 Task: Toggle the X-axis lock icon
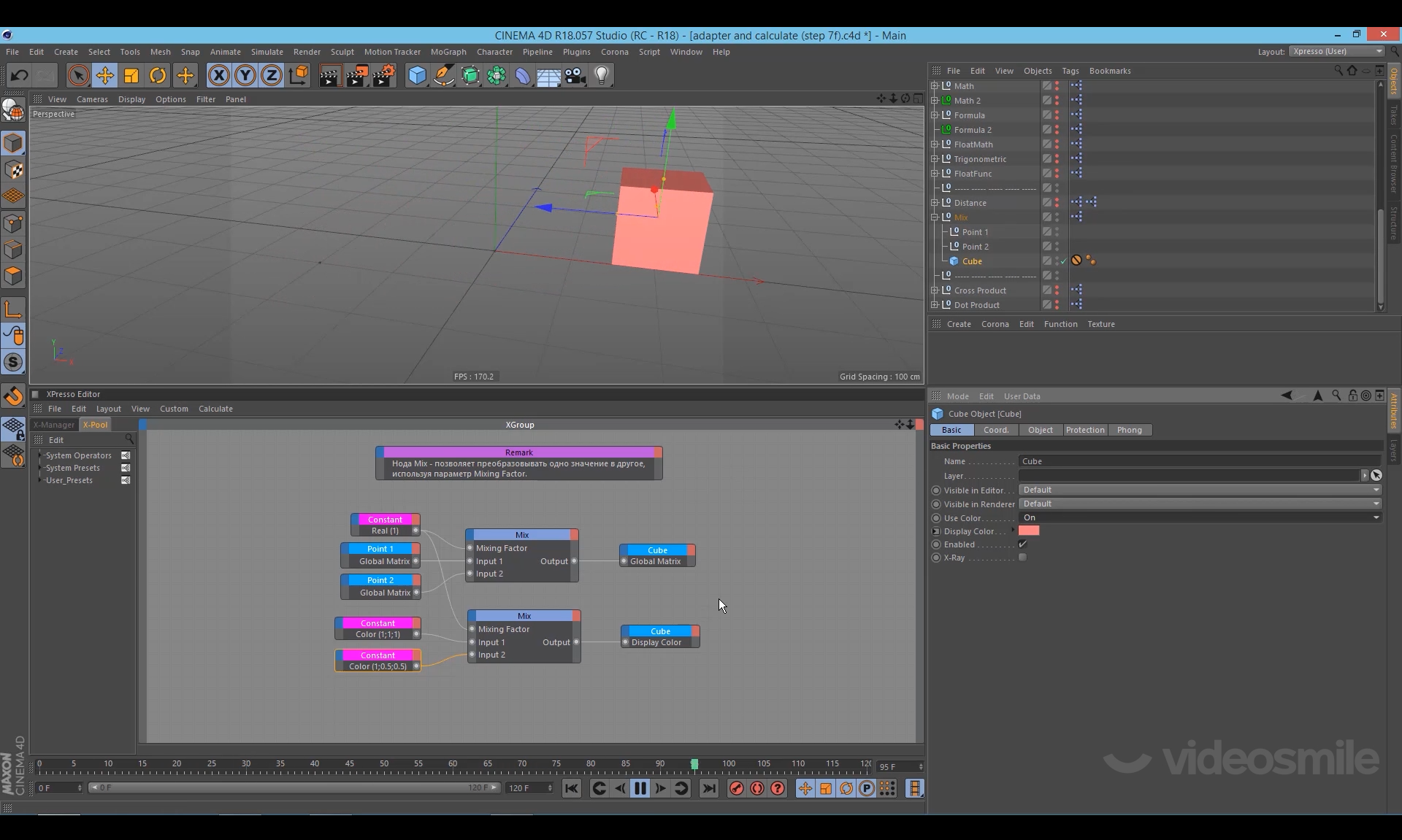218,75
